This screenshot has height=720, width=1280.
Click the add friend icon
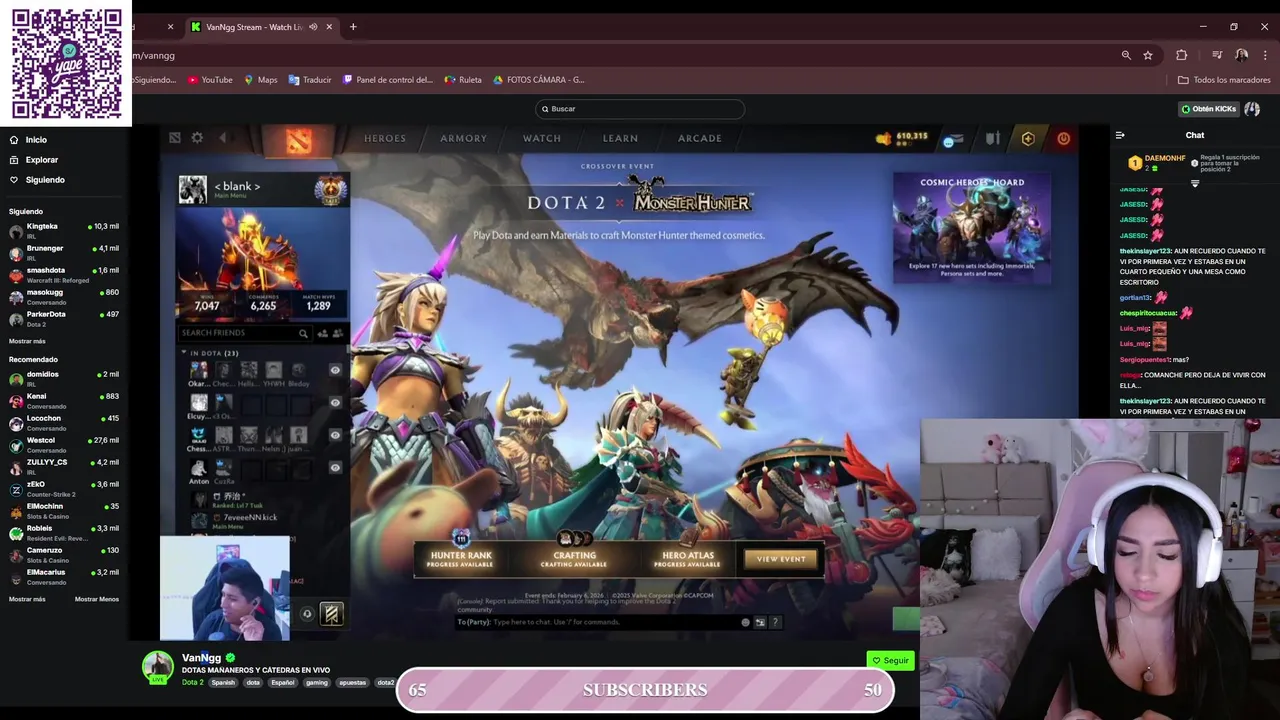(322, 333)
